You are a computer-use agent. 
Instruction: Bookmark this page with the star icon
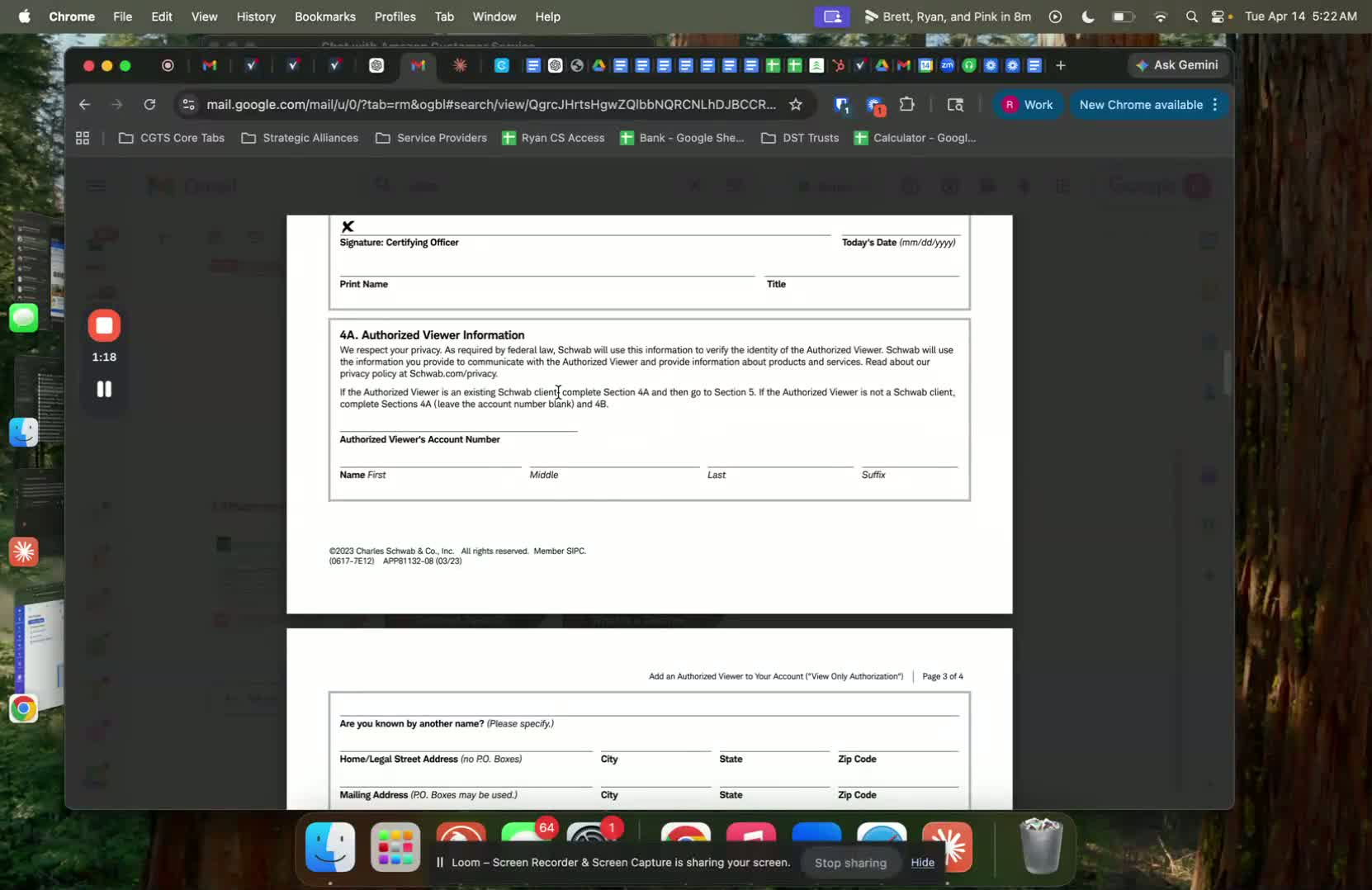(796, 104)
